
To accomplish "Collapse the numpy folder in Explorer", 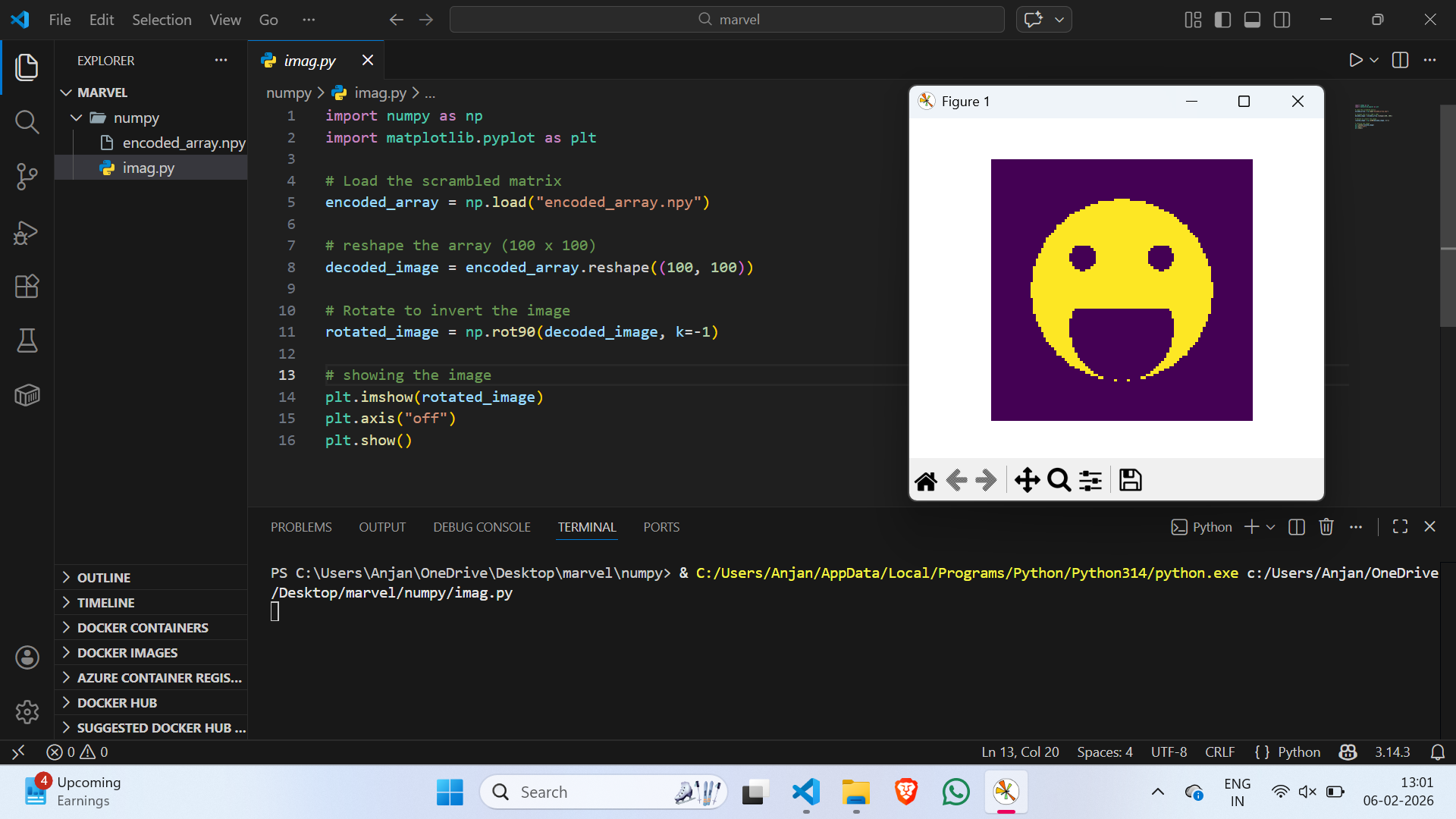I will pyautogui.click(x=75, y=118).
